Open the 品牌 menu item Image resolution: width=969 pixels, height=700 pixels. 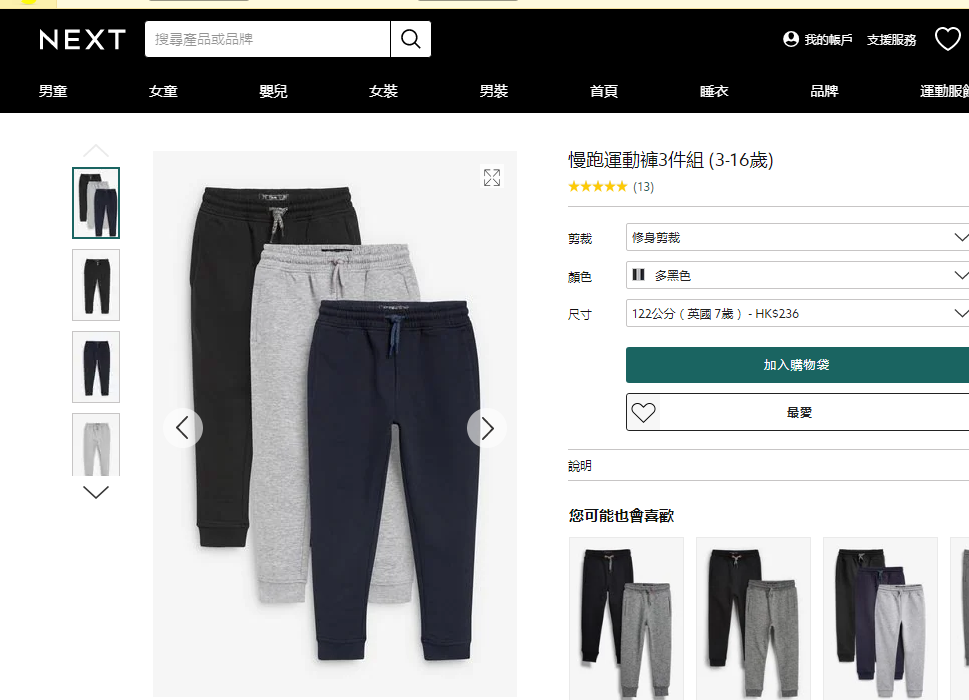824,91
